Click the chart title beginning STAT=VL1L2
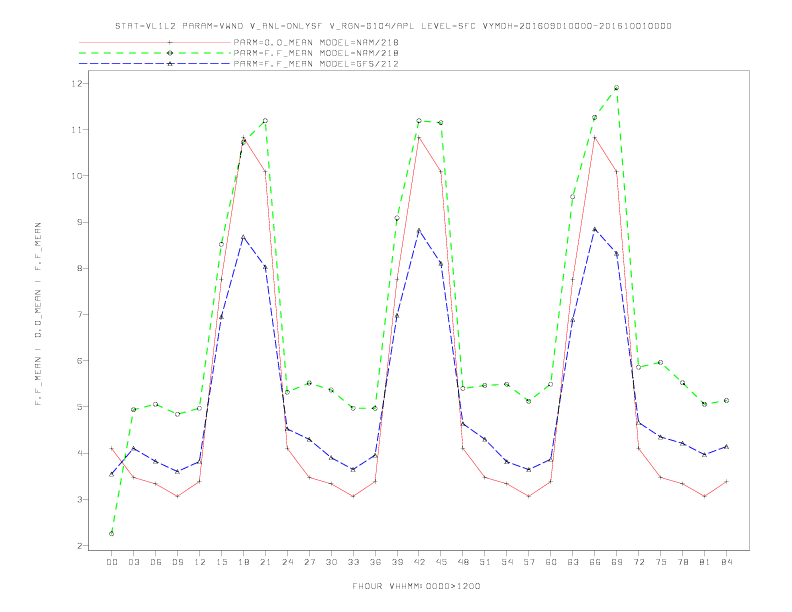Screen dimensions: 792x612 (393, 26)
